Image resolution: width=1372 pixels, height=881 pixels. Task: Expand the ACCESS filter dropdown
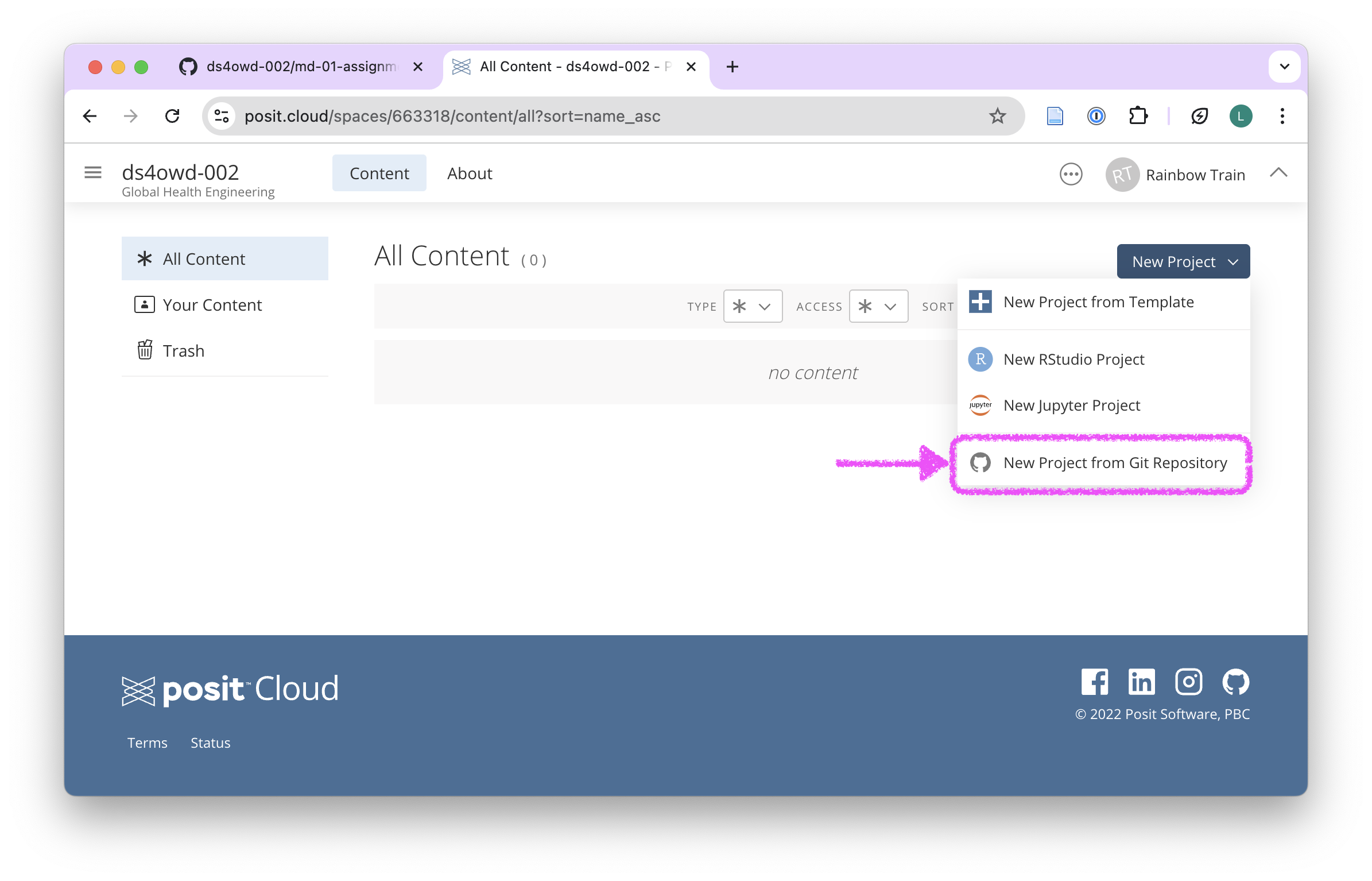tap(878, 306)
